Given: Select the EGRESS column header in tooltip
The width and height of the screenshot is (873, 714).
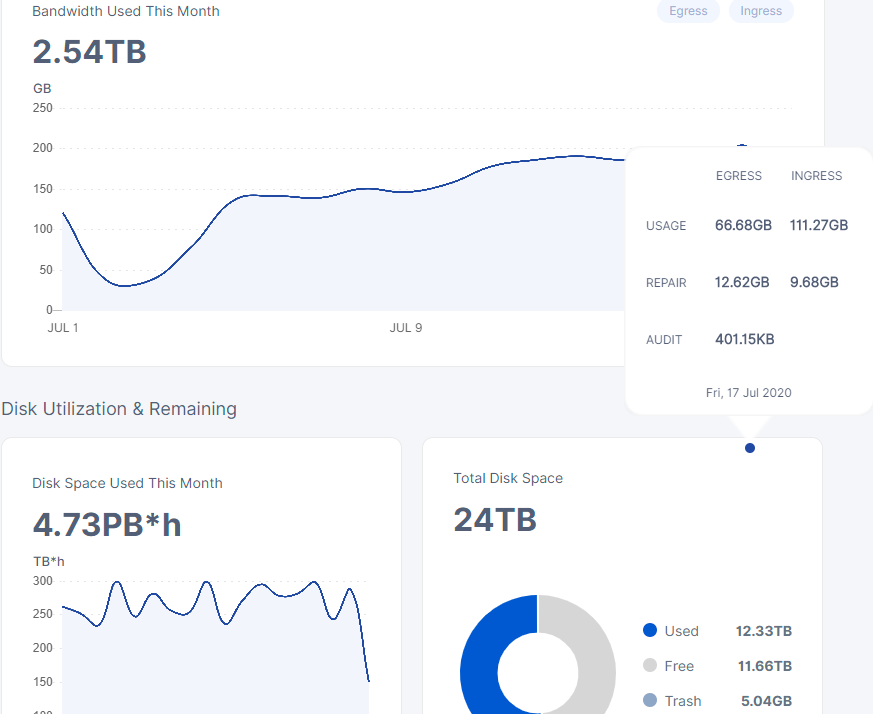Looking at the screenshot, I should [x=739, y=176].
